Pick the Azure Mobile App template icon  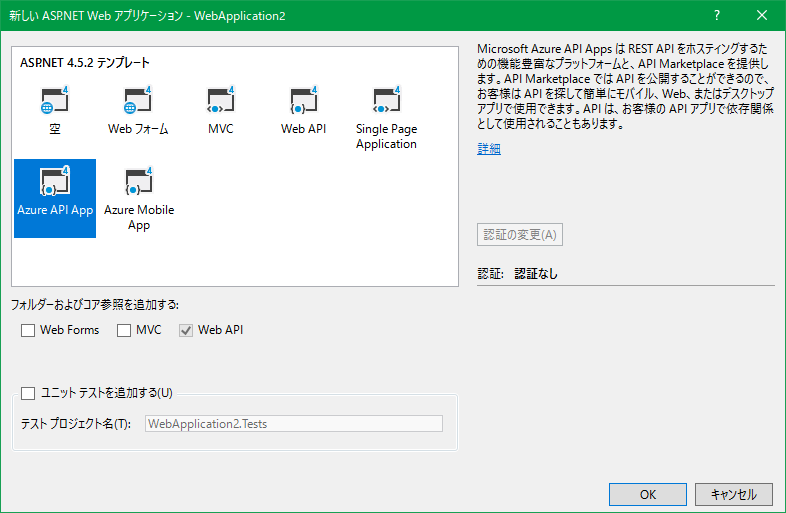139,181
